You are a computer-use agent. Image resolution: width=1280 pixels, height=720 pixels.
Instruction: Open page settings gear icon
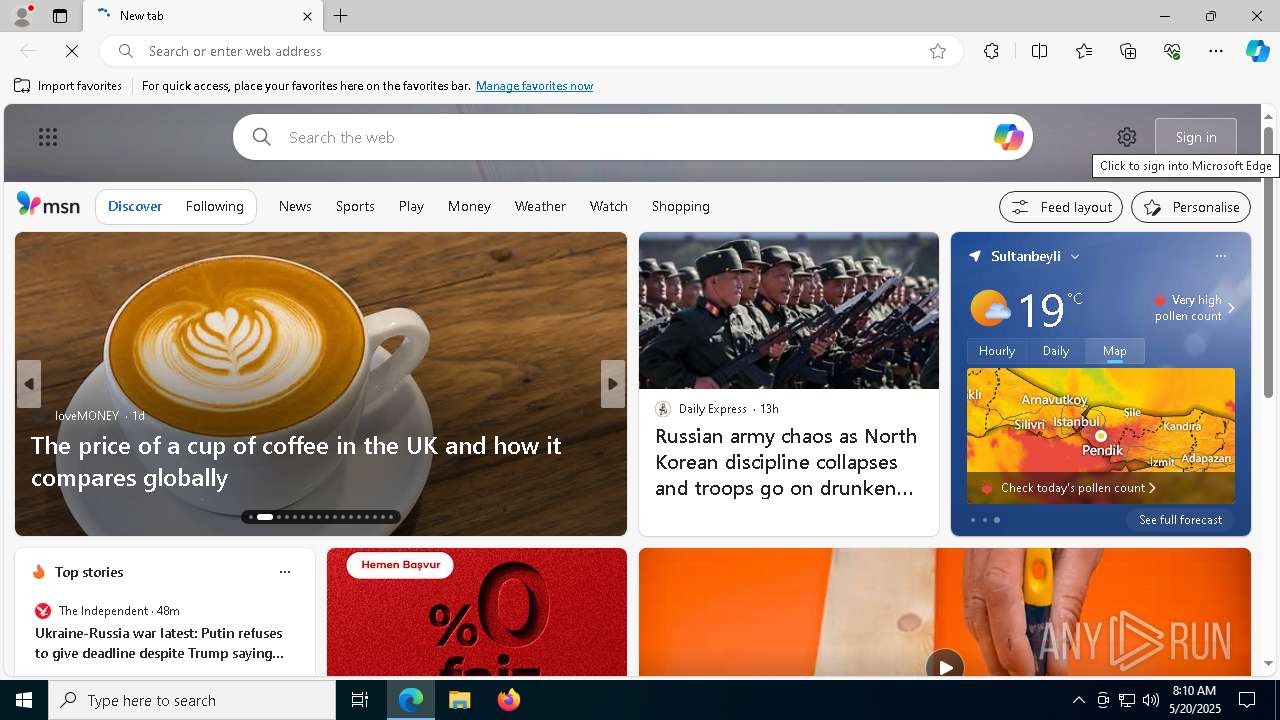click(1127, 137)
